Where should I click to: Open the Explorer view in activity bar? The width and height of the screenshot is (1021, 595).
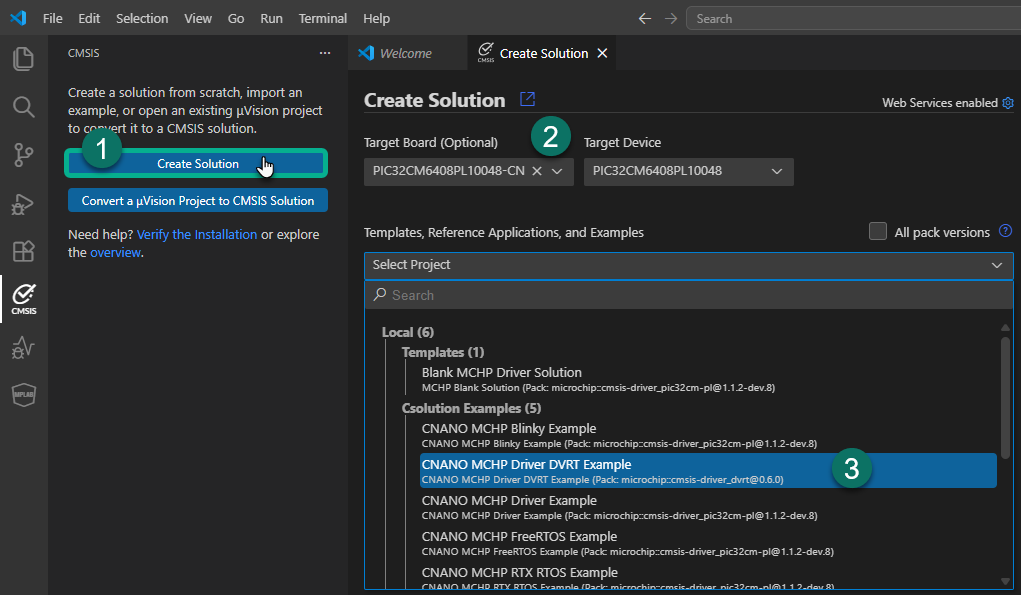23,59
